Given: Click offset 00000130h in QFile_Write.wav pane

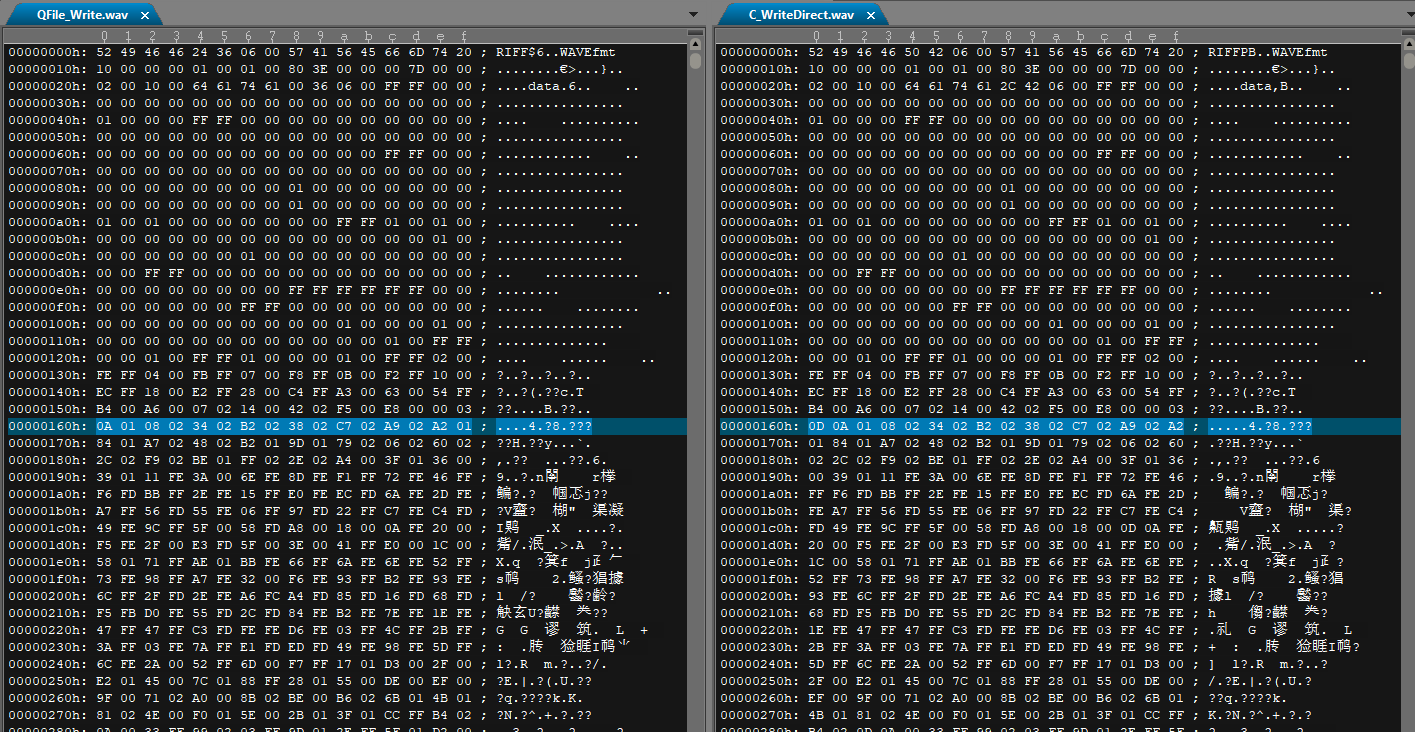Looking at the screenshot, I should click(48, 376).
